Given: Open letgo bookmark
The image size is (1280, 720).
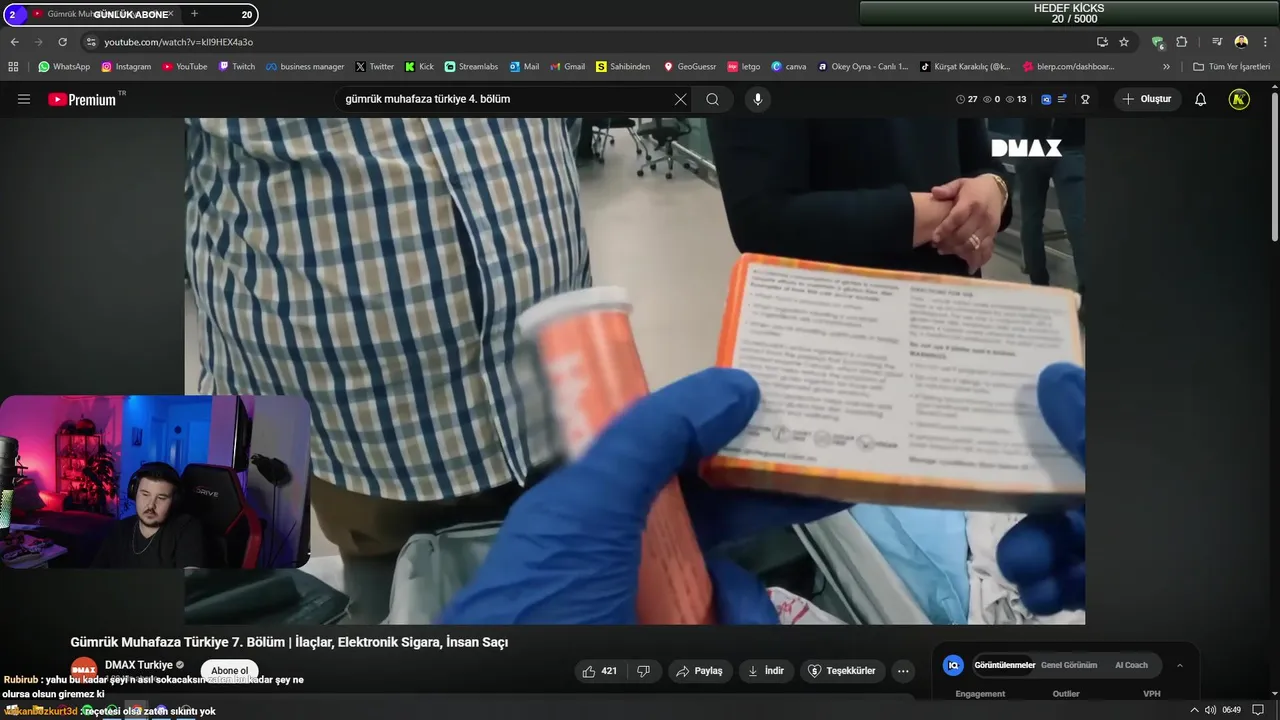Looking at the screenshot, I should click(x=744, y=67).
